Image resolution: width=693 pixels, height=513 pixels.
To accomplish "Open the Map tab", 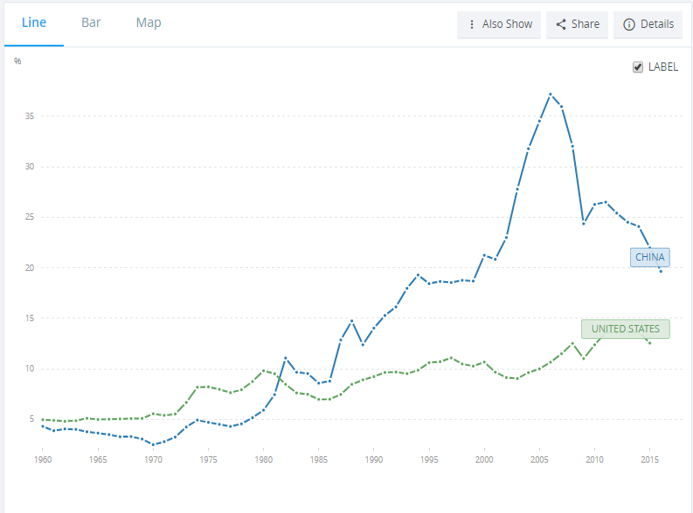I will [148, 23].
